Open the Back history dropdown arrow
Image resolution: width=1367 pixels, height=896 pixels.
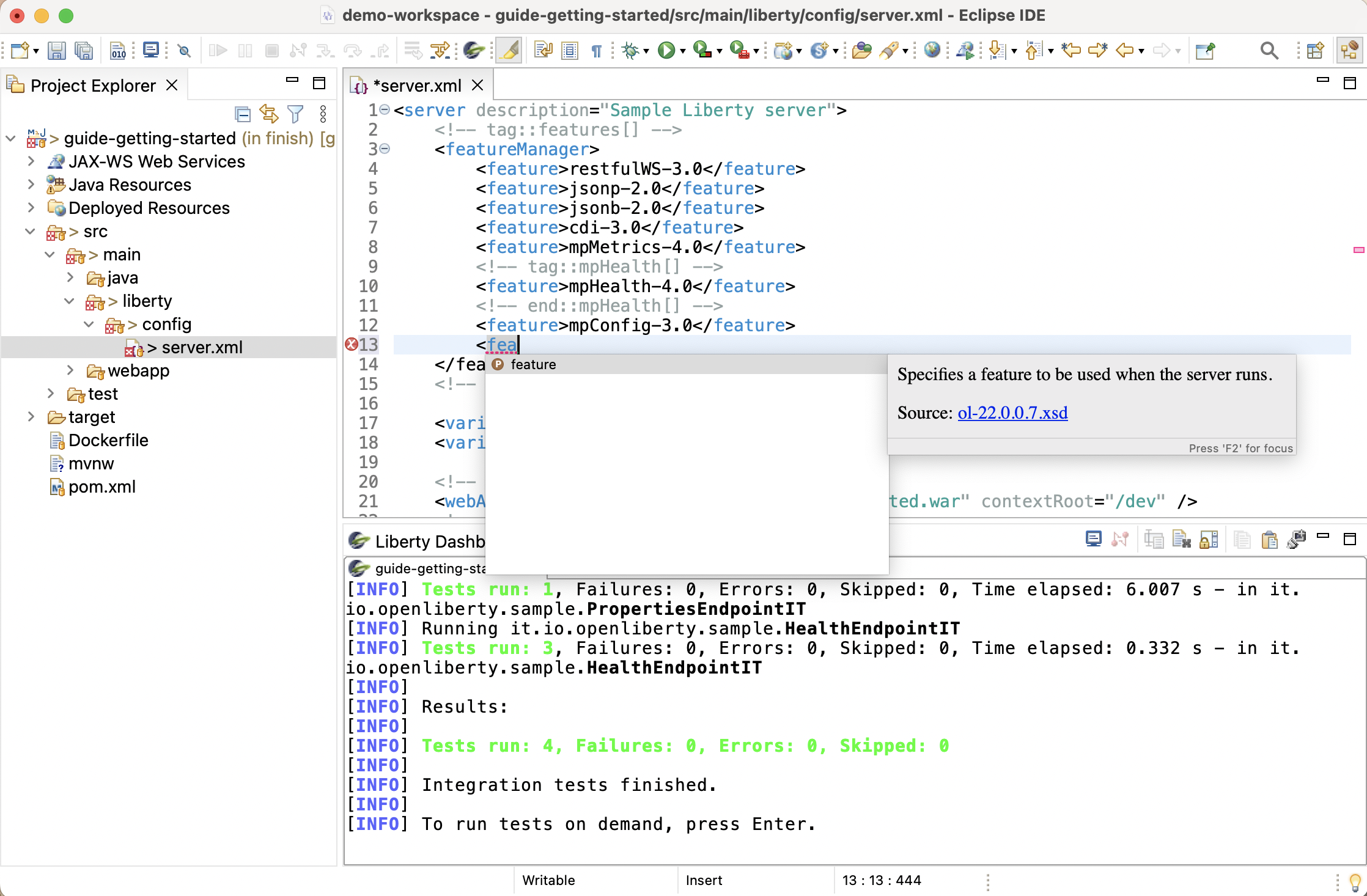[x=1141, y=51]
